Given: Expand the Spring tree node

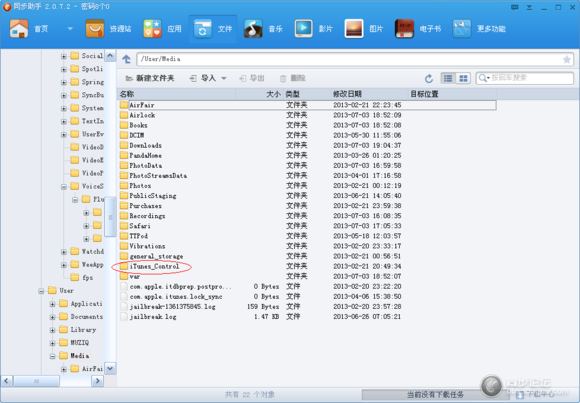Looking at the screenshot, I should (x=64, y=83).
